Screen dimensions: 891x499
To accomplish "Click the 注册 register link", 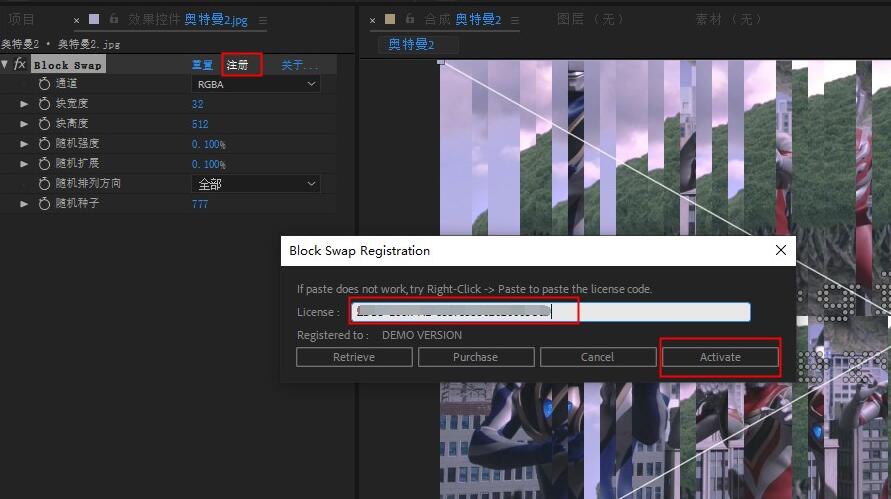I will point(238,65).
